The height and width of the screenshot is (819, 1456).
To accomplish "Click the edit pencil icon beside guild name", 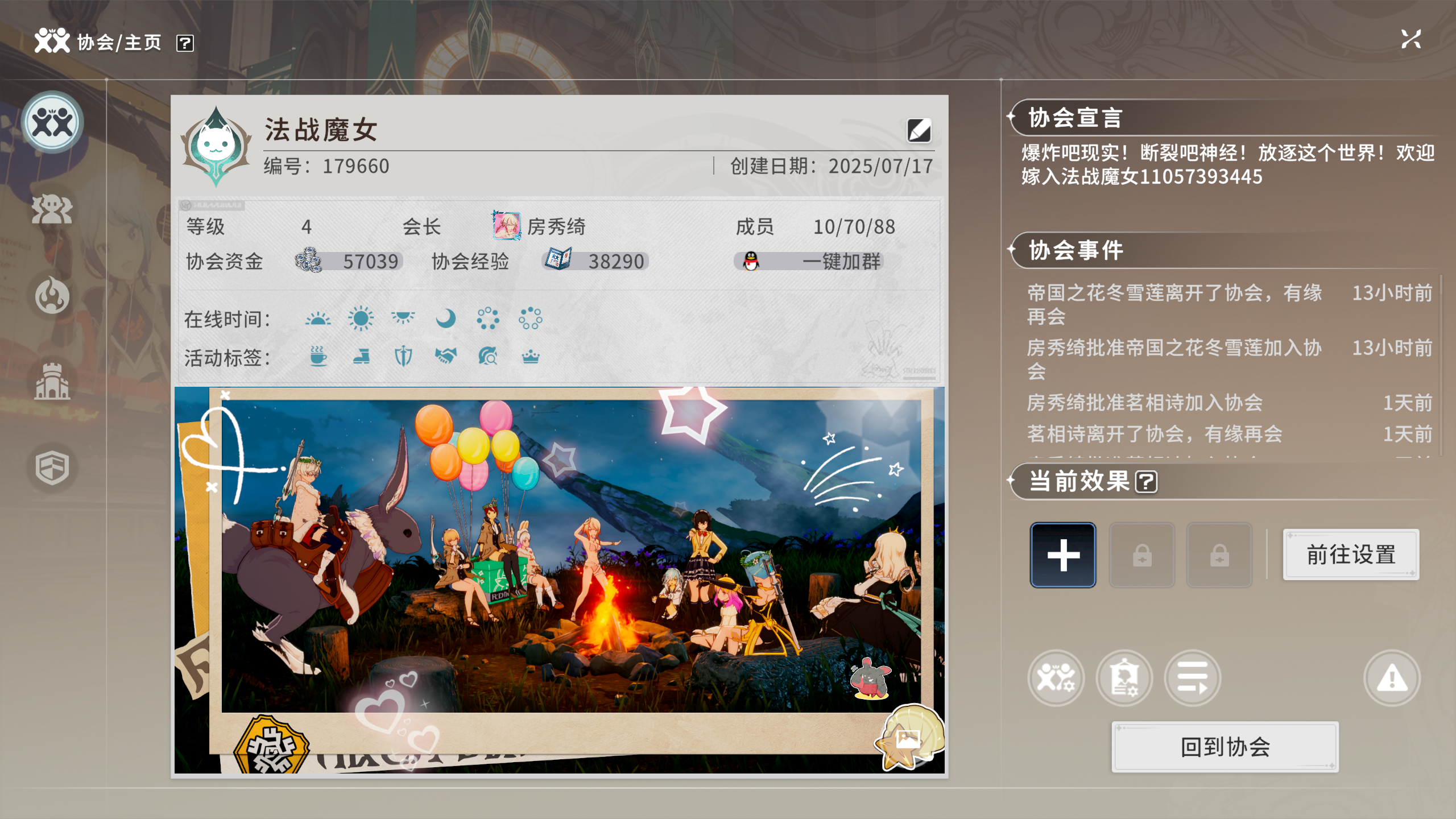I will pyautogui.click(x=919, y=131).
